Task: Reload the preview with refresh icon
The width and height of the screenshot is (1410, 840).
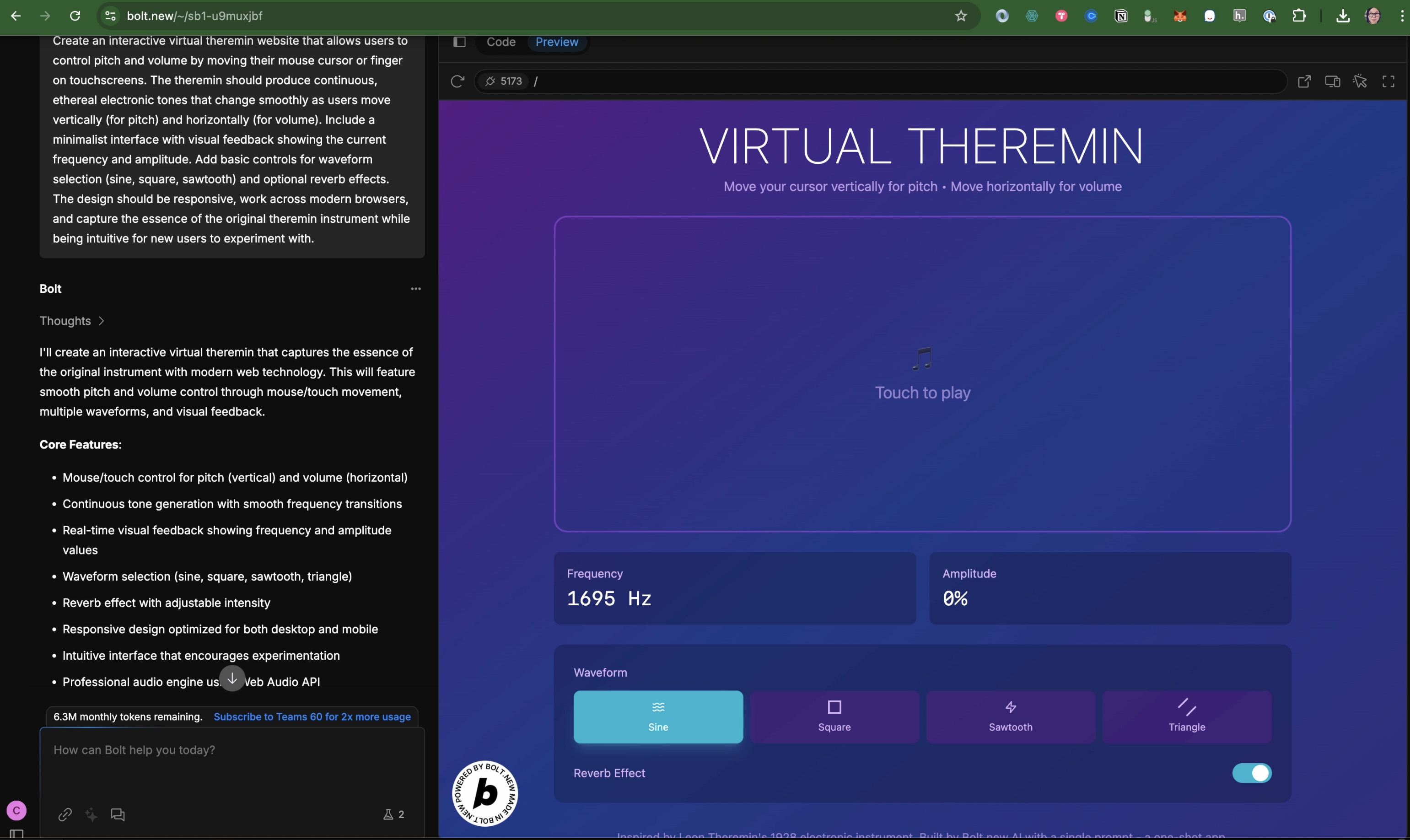Action: 457,81
